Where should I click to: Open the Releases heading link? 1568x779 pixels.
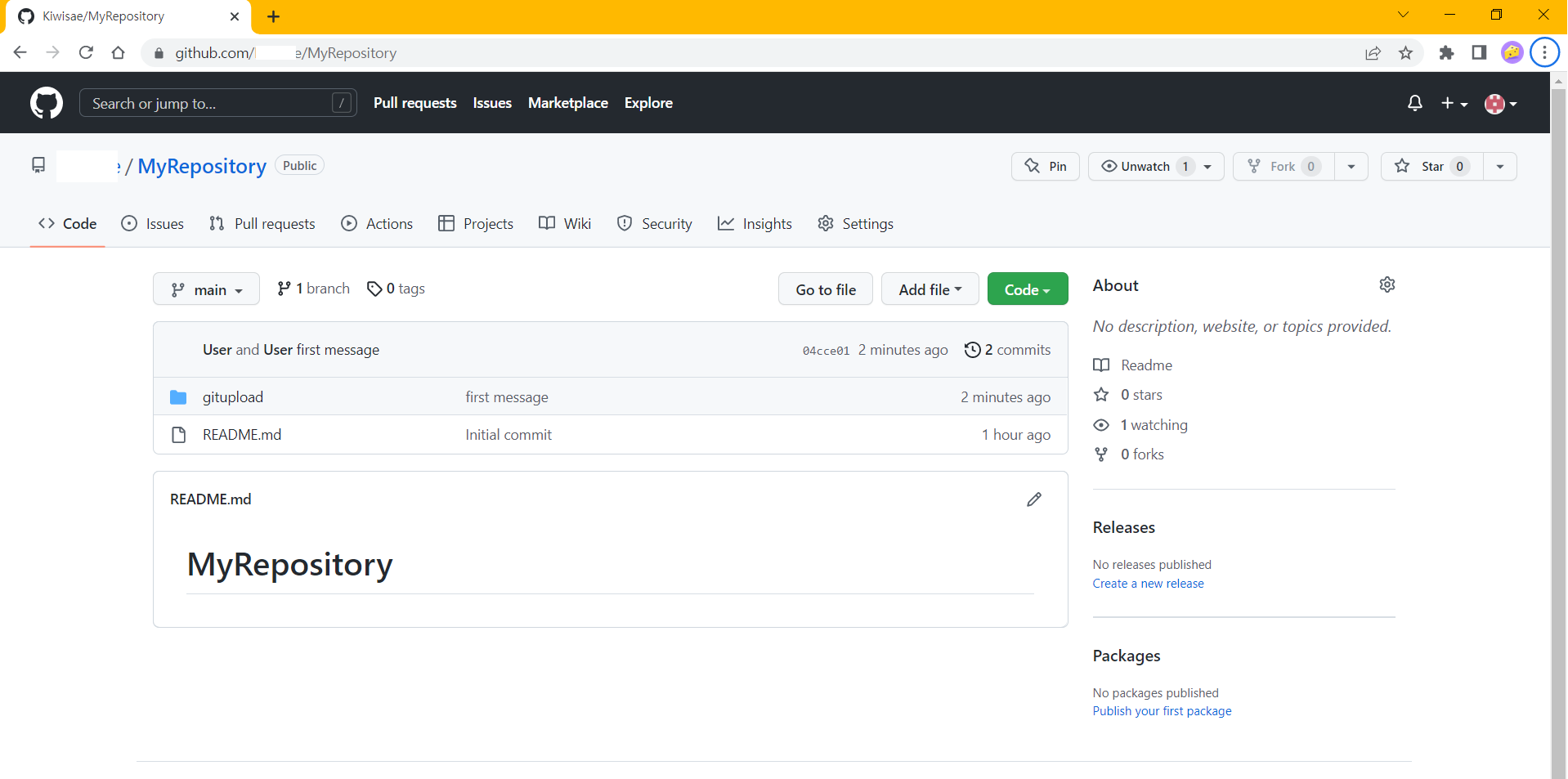point(1123,528)
